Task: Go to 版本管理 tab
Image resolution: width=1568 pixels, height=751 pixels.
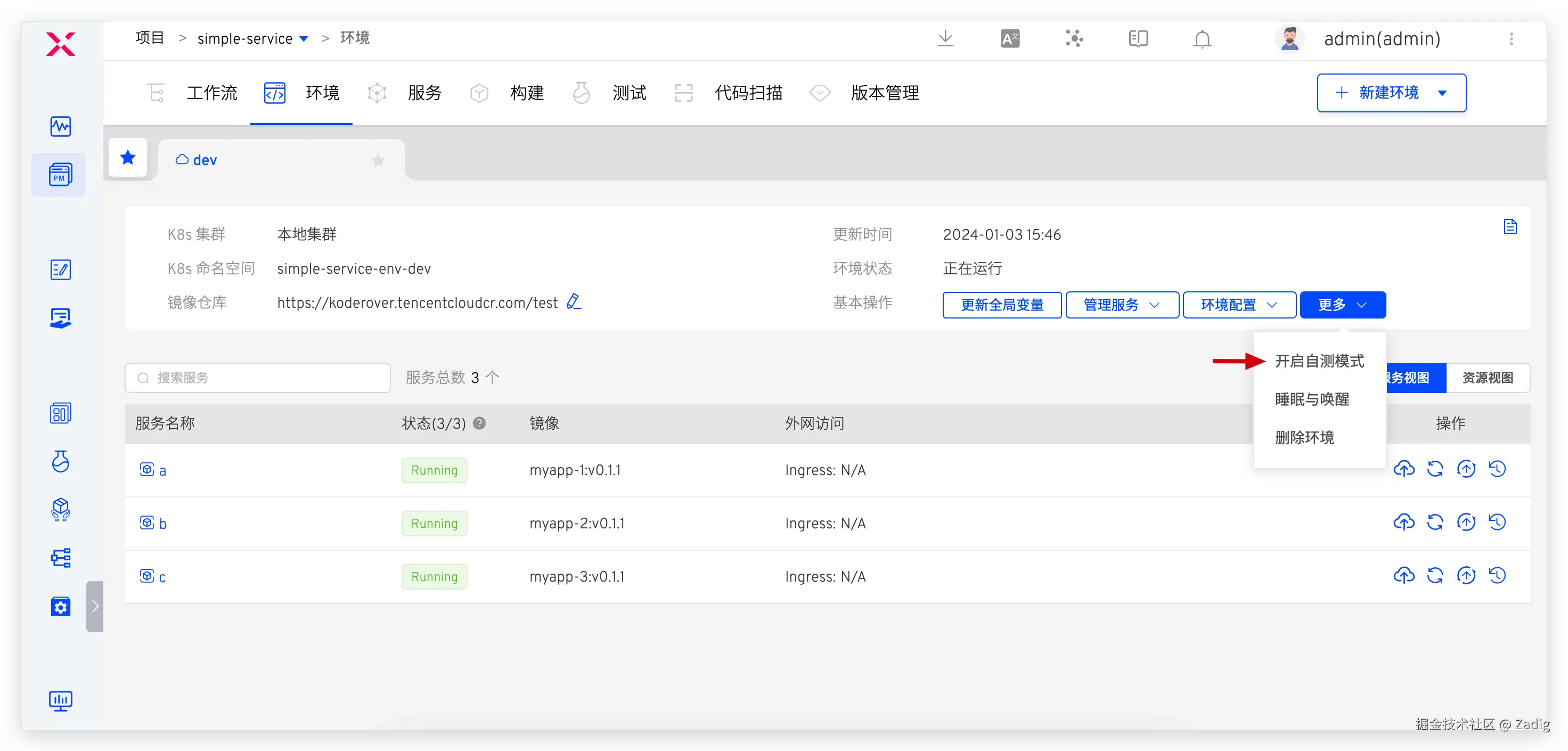Action: coord(864,93)
